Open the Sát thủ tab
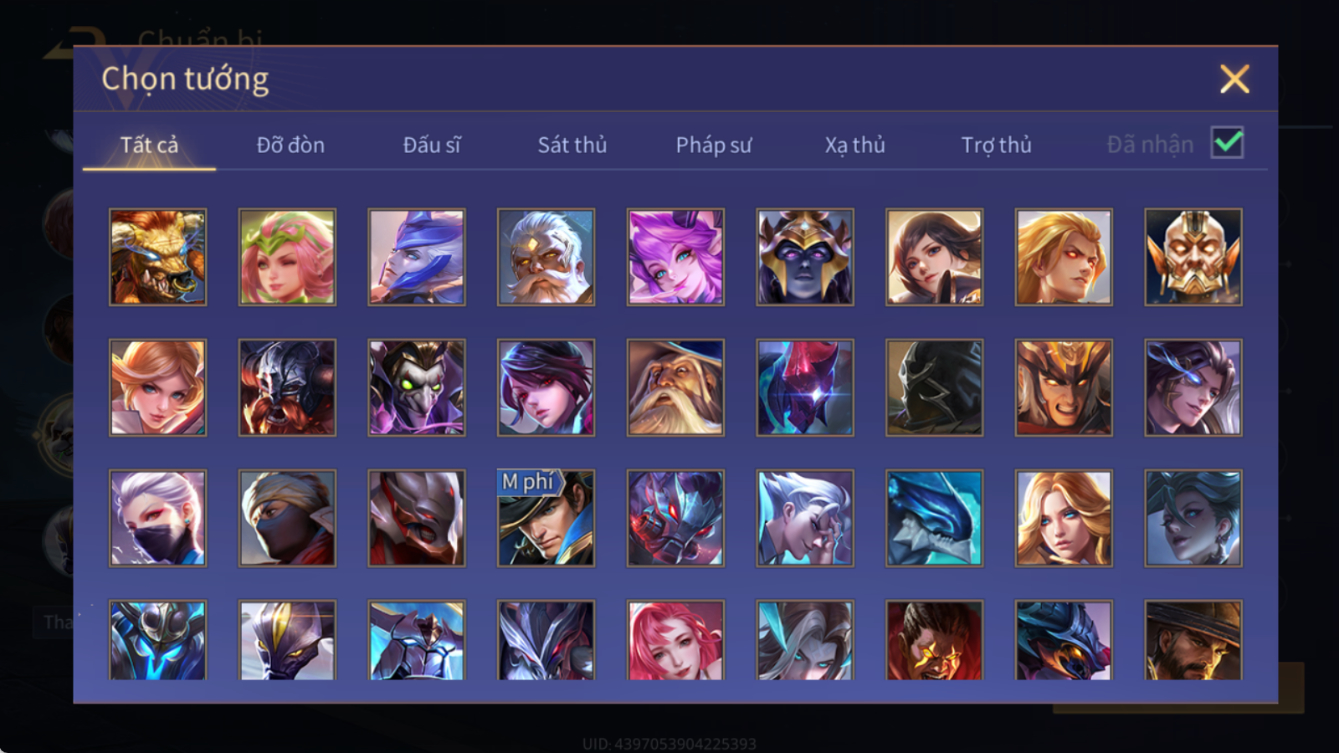The width and height of the screenshot is (1339, 753). [x=572, y=145]
